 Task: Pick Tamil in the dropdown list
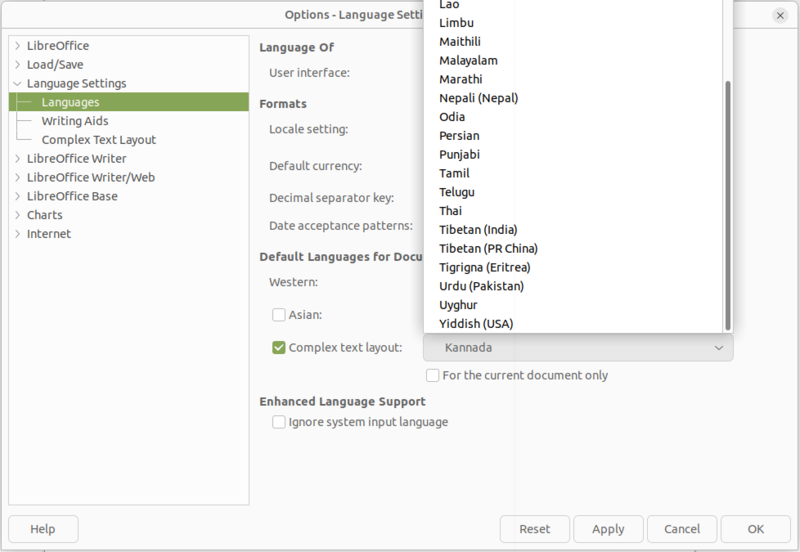[x=573, y=174]
